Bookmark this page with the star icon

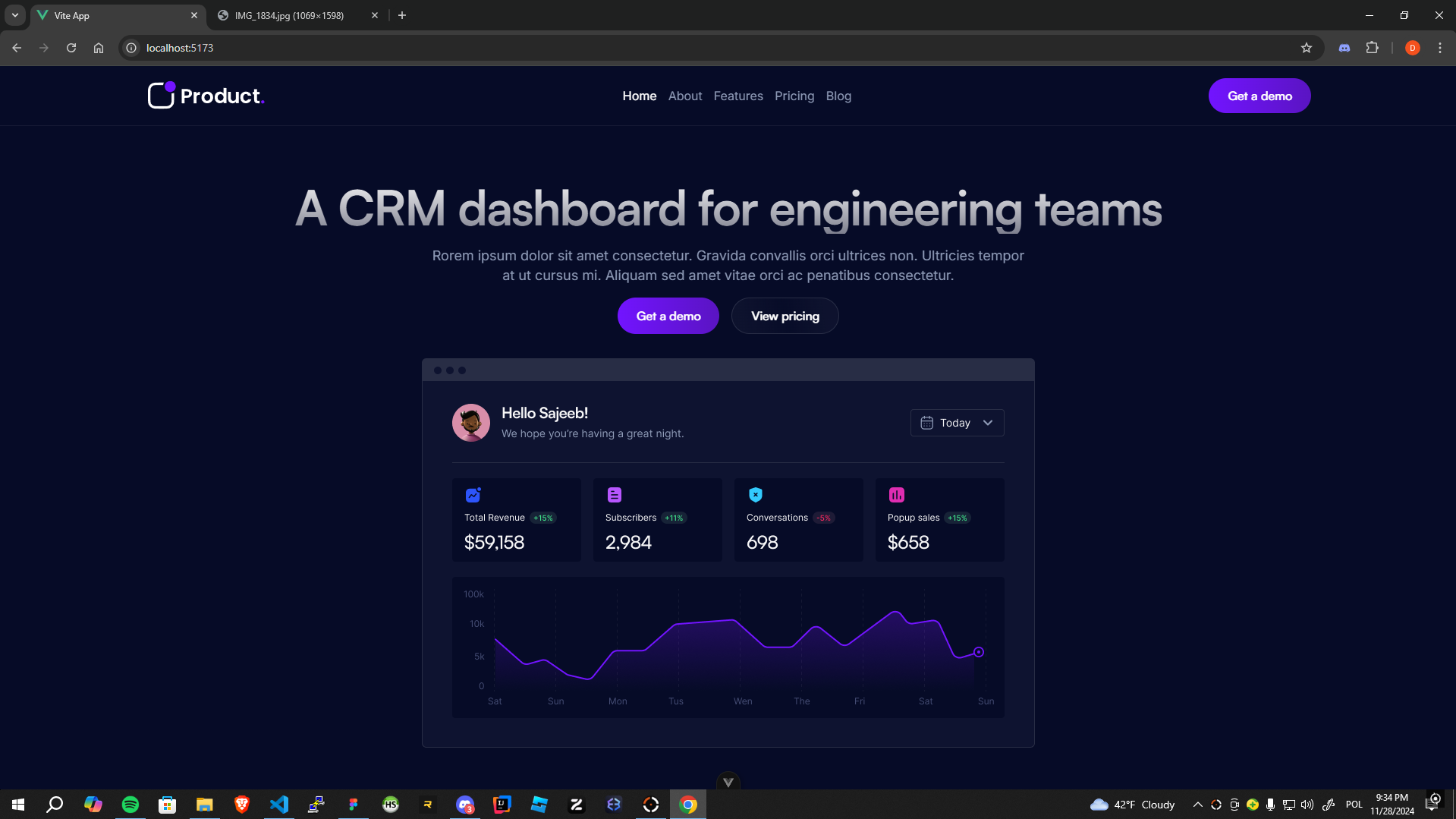1306,48
